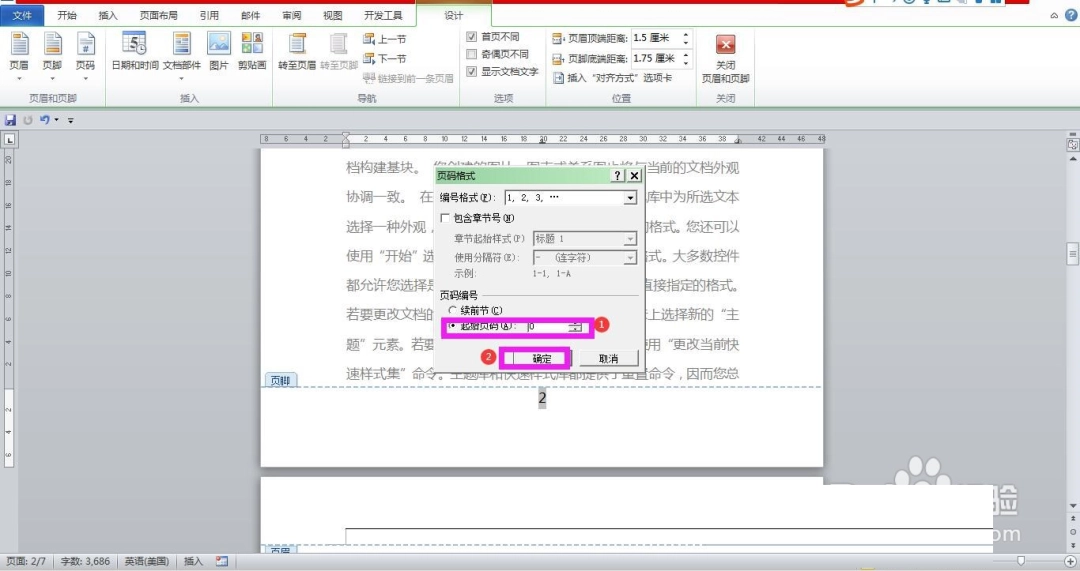Click 确定 (OK) in the dialog
The width and height of the screenshot is (1080, 571).
click(x=541, y=358)
